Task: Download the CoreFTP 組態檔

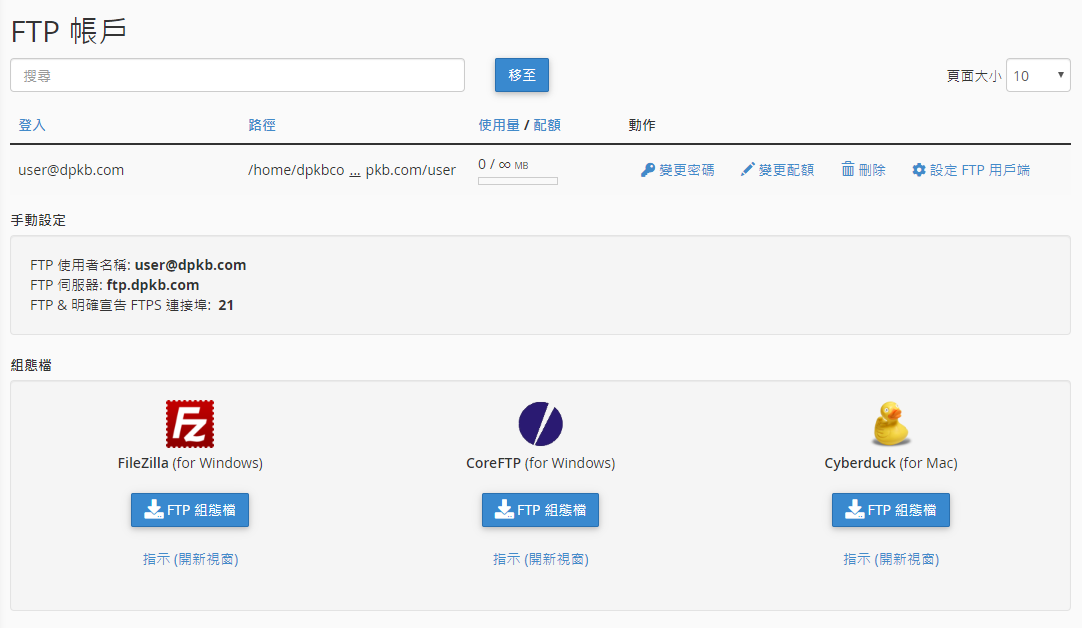Action: click(x=540, y=510)
